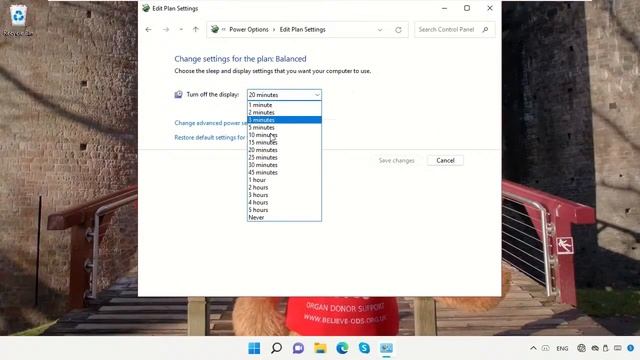Minimize the Edit Plan Settings window

(x=444, y=8)
